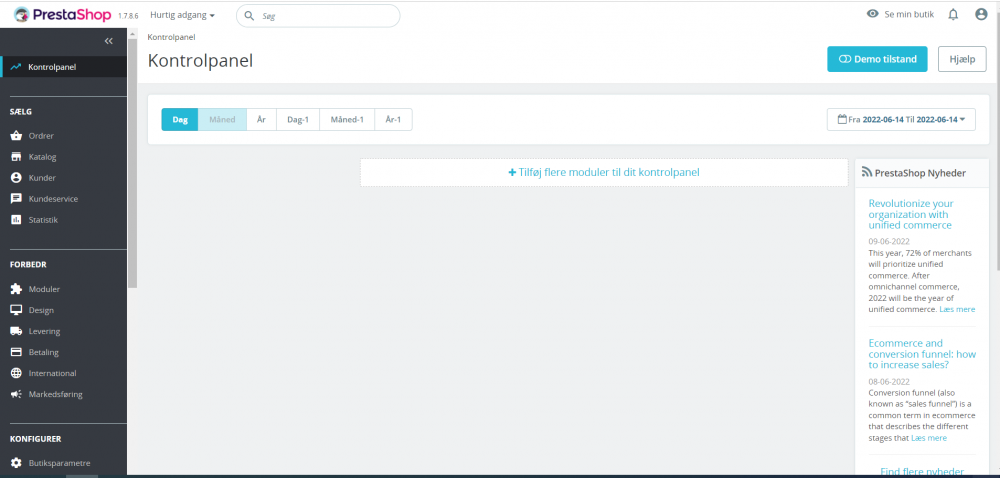Click Find flere nyheder link

[x=922, y=472]
